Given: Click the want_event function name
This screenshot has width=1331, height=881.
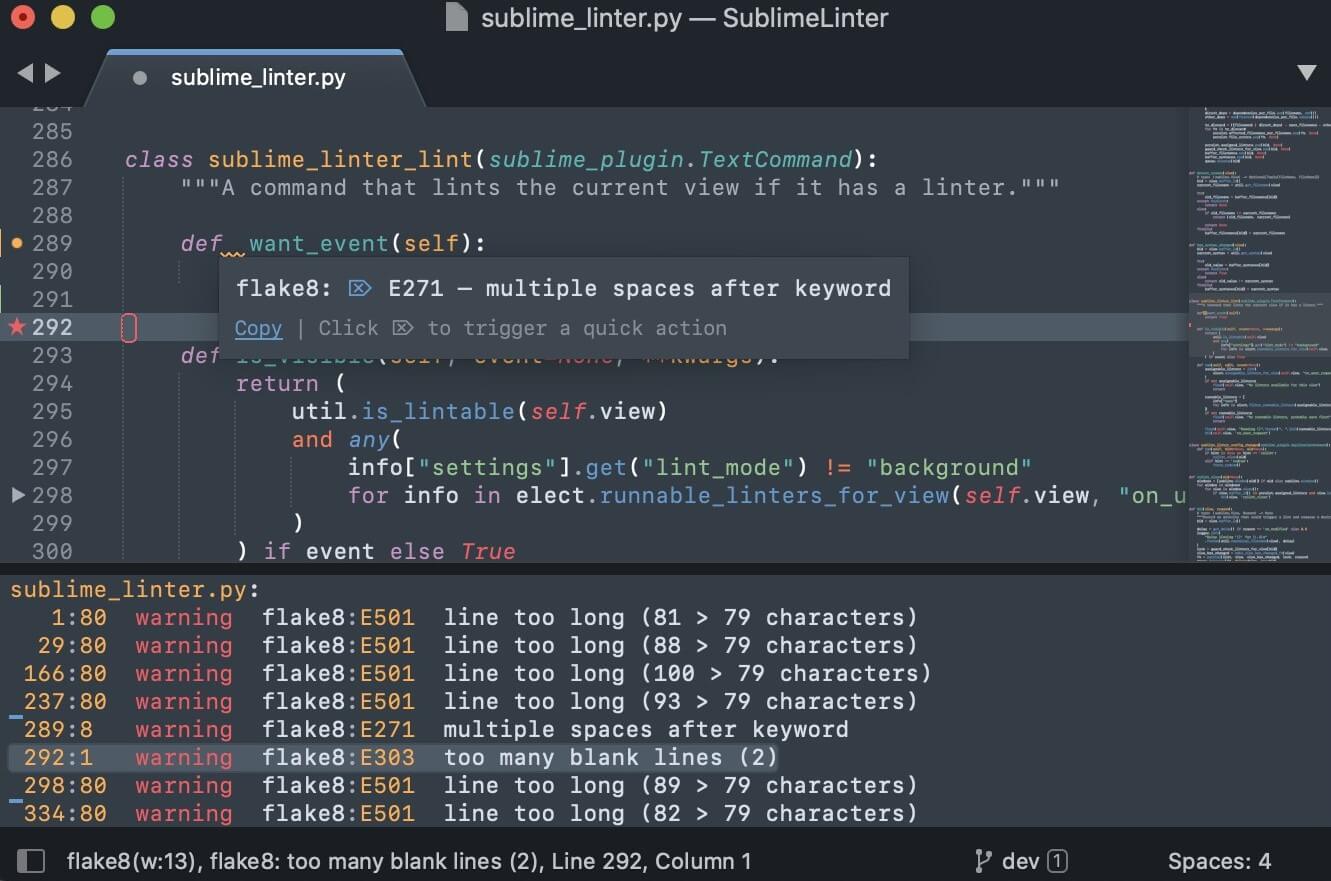Looking at the screenshot, I should (x=319, y=243).
